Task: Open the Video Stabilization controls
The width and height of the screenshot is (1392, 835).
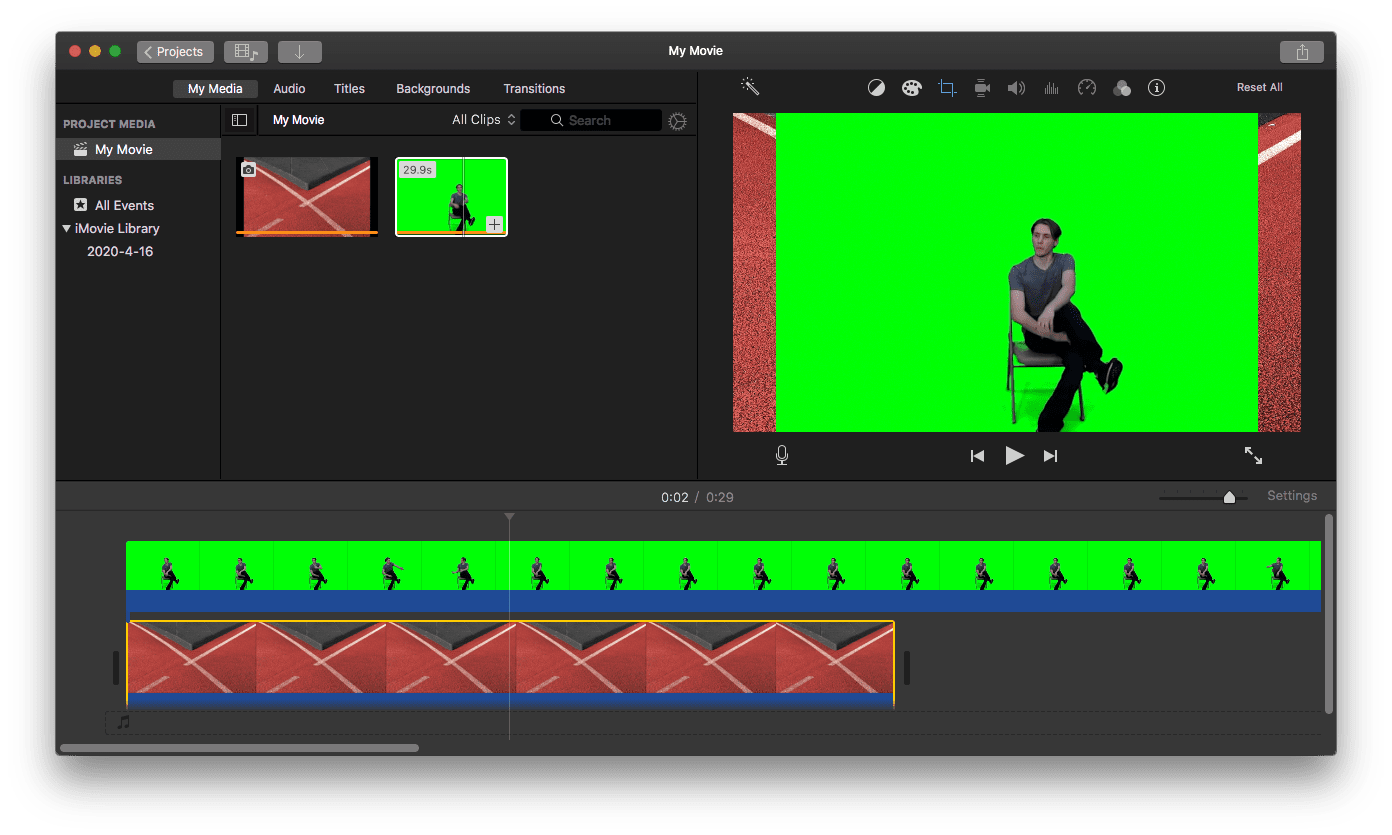Action: coord(982,88)
